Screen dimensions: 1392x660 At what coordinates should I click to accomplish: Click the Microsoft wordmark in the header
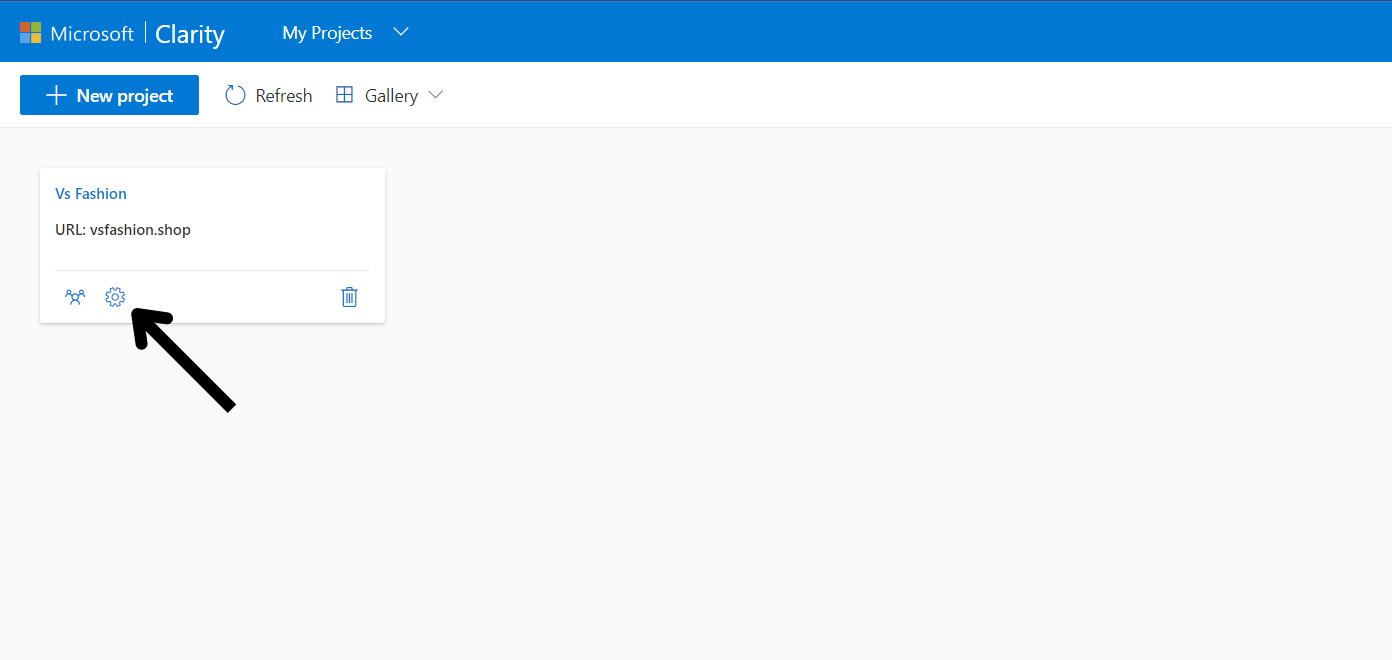click(x=92, y=33)
